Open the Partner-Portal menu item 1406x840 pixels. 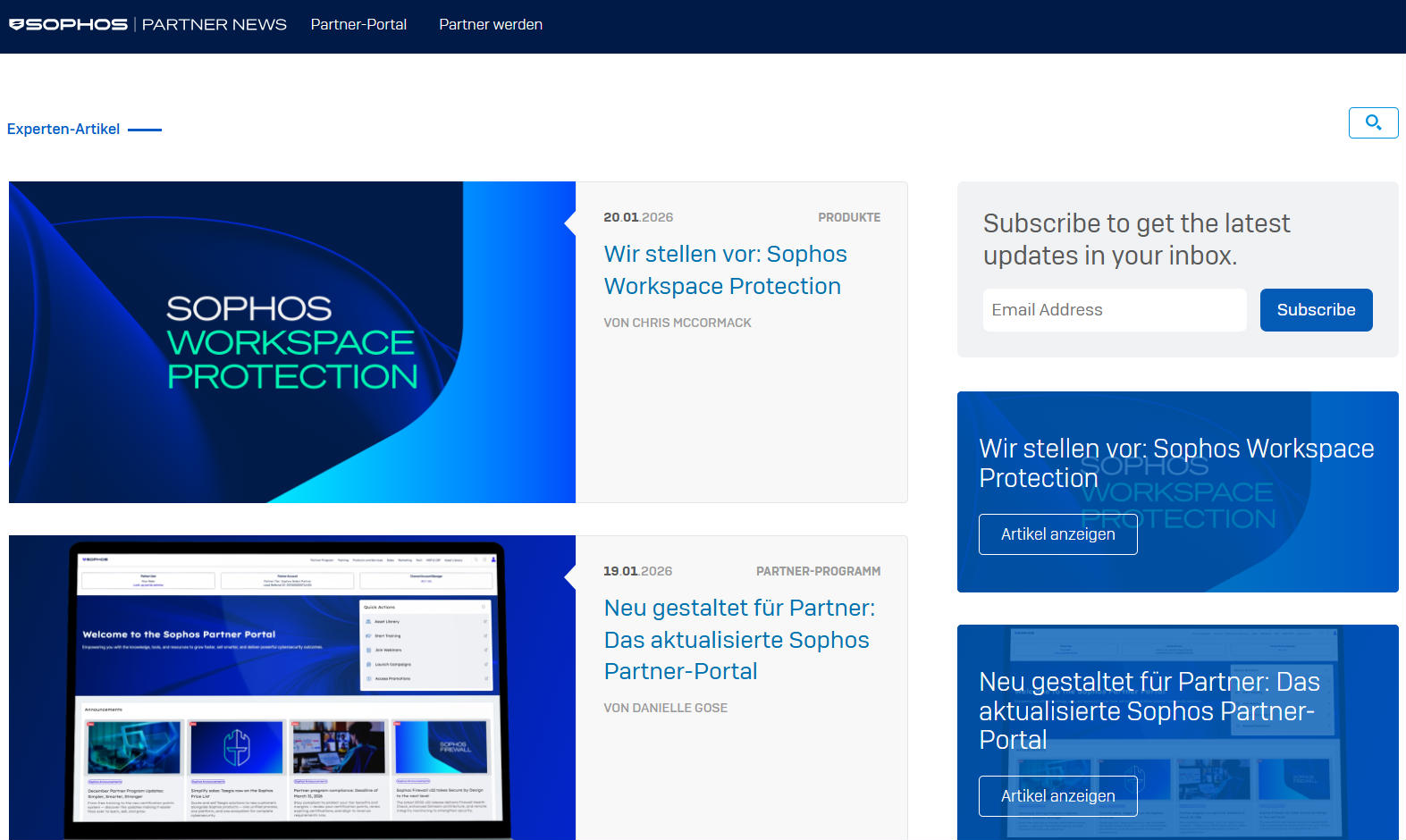click(358, 24)
